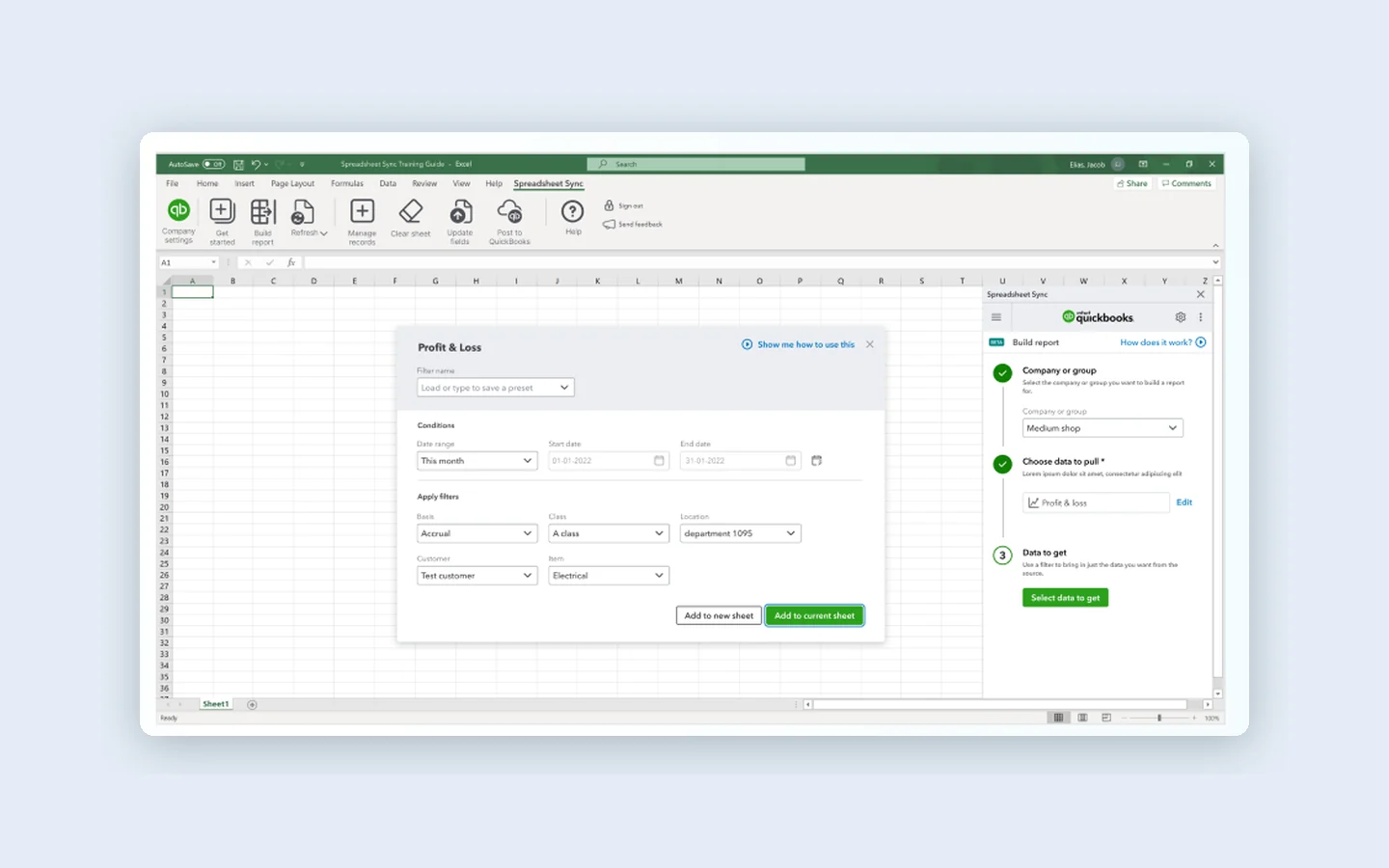
Task: Open the Formulas ribbon tab
Action: [x=347, y=183]
